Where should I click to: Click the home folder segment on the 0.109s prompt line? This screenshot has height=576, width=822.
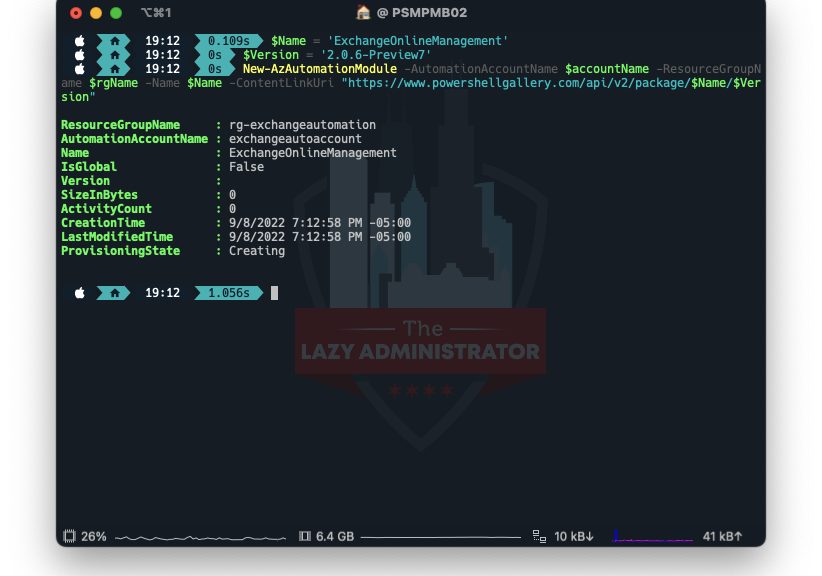coord(114,41)
